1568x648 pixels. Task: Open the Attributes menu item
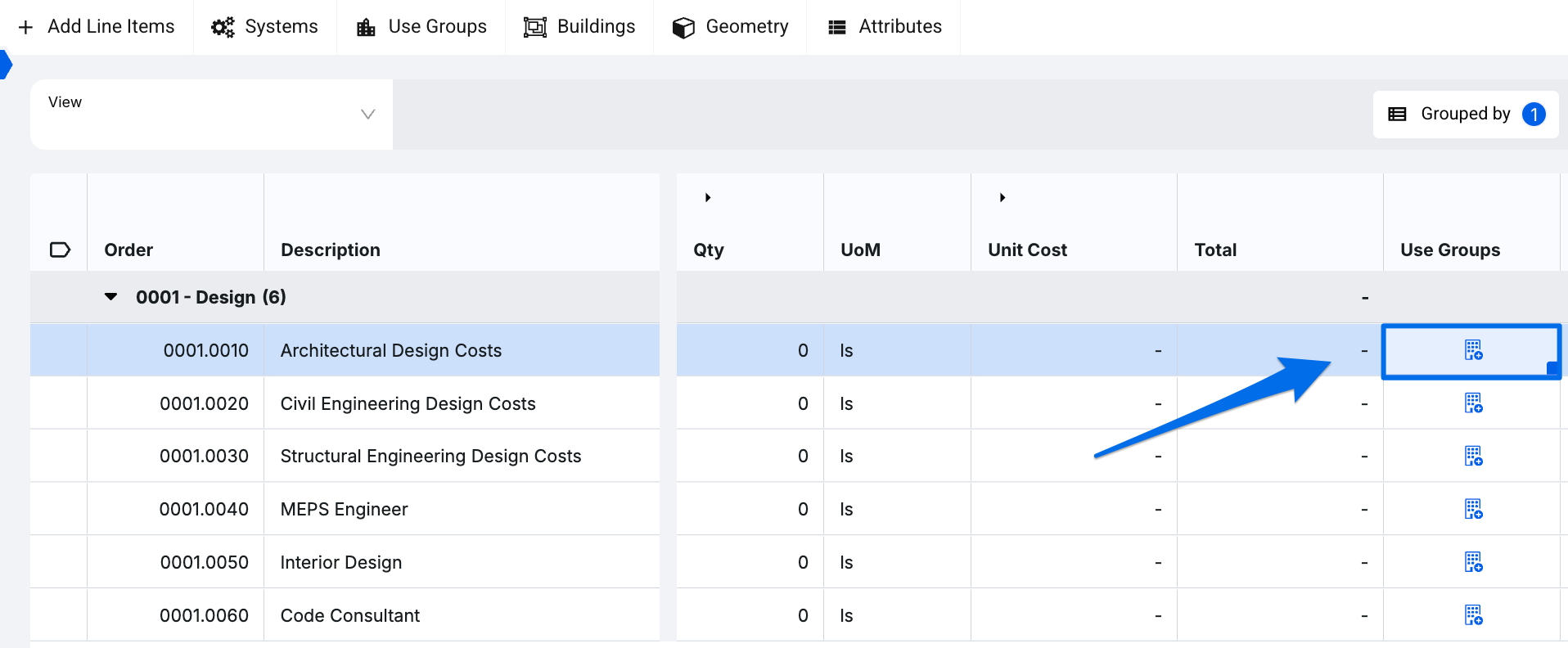click(x=884, y=27)
